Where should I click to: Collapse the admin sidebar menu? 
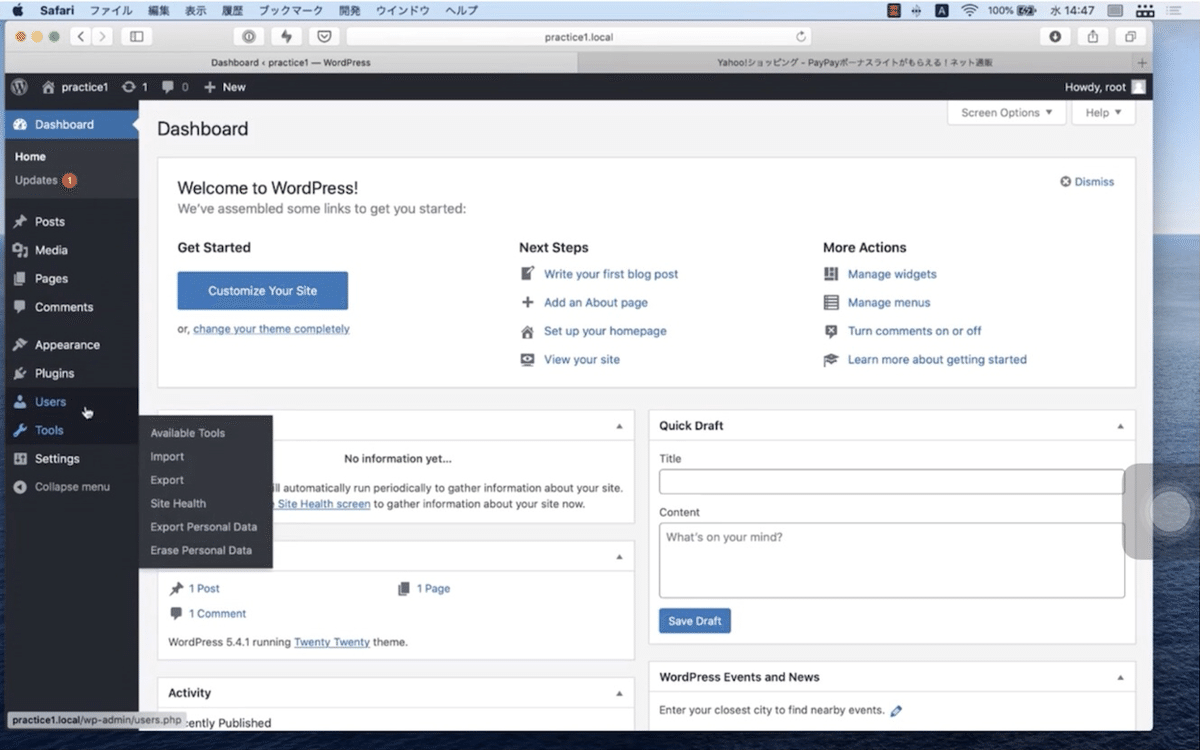(x=70, y=487)
